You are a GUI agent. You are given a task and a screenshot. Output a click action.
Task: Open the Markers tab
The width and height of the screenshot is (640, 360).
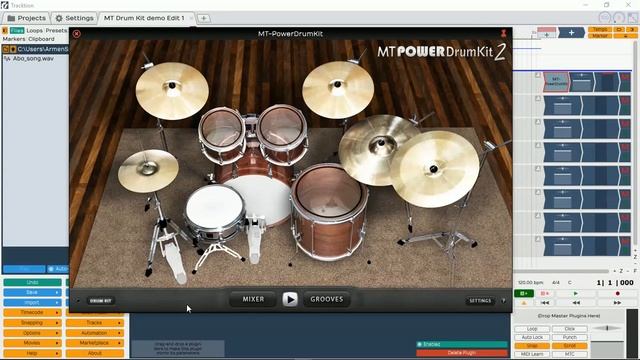14,39
